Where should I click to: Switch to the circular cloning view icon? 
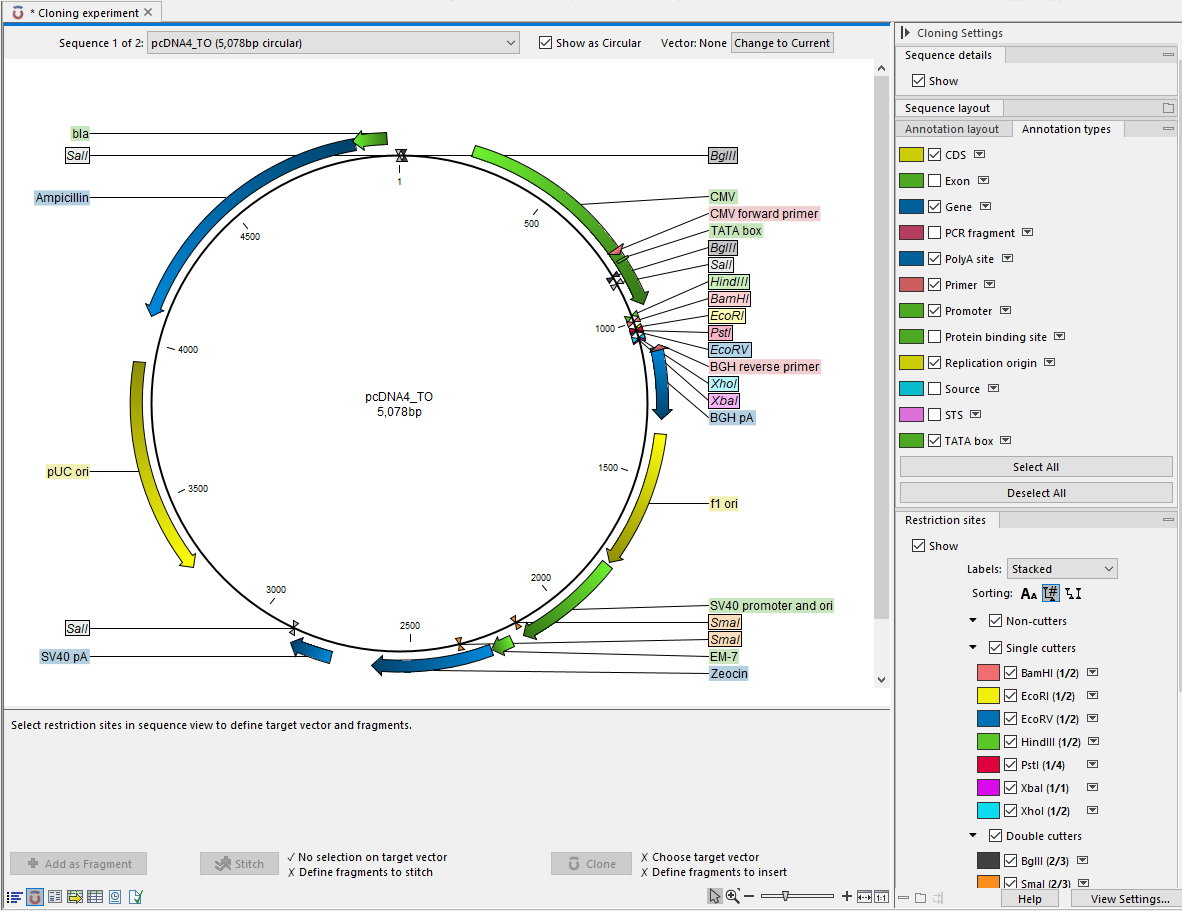(35, 897)
